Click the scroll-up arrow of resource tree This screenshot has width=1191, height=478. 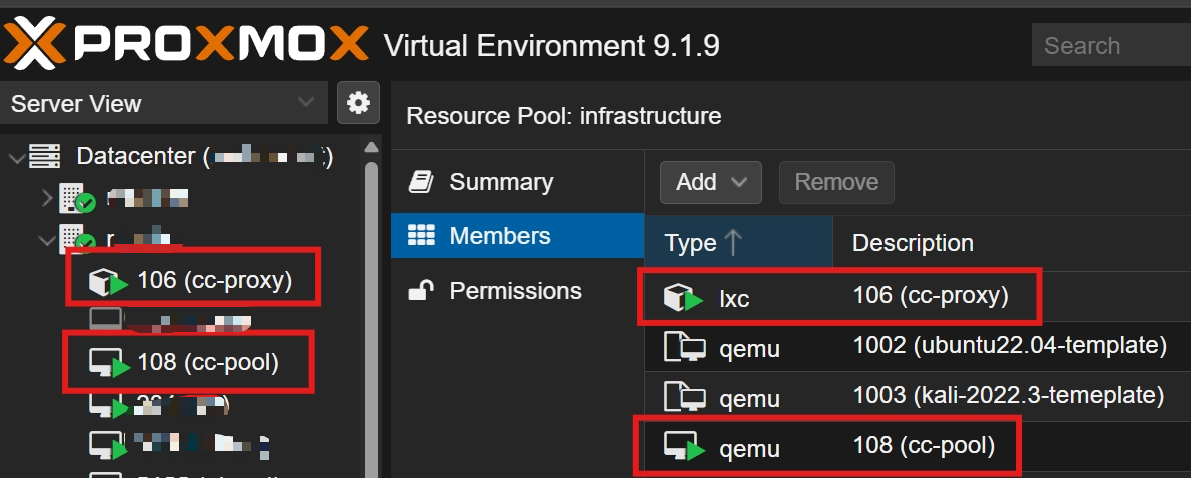pos(371,147)
